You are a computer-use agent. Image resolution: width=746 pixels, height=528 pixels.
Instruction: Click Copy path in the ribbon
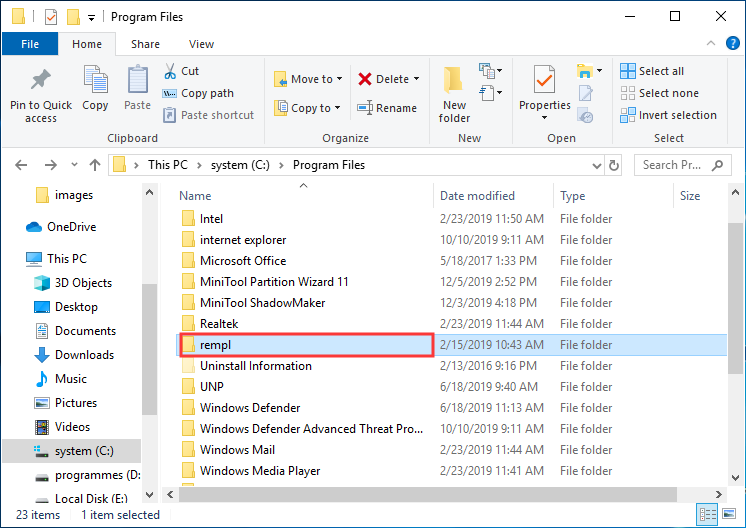coord(198,93)
